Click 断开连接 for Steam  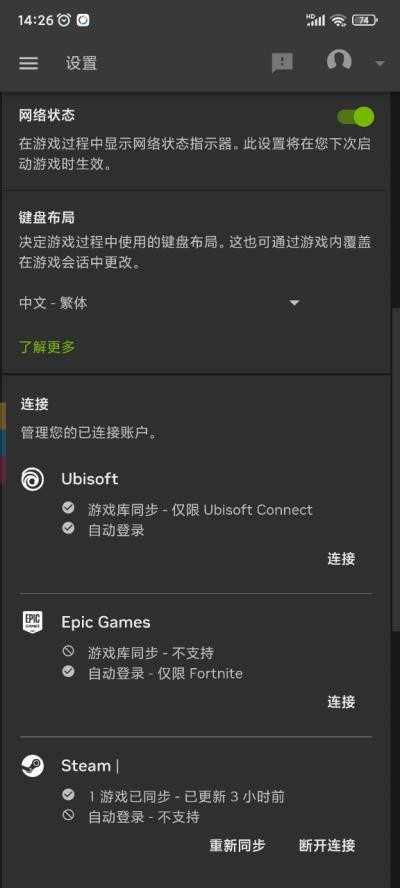pyautogui.click(x=327, y=846)
